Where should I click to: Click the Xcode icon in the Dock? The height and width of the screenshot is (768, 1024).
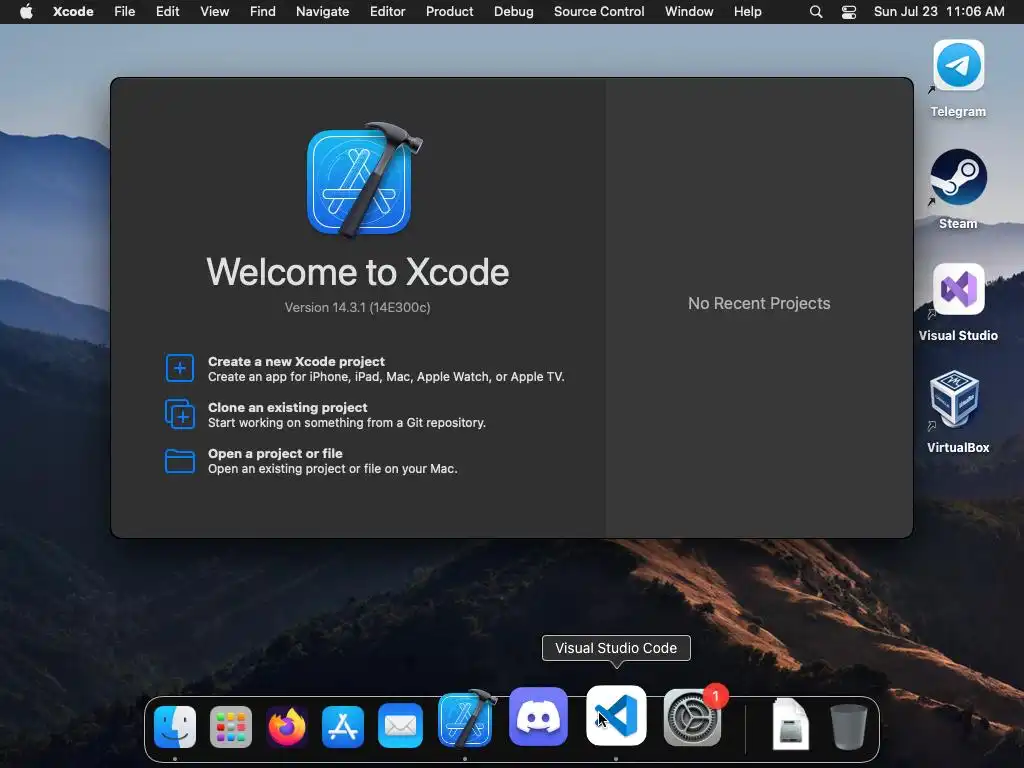point(465,720)
